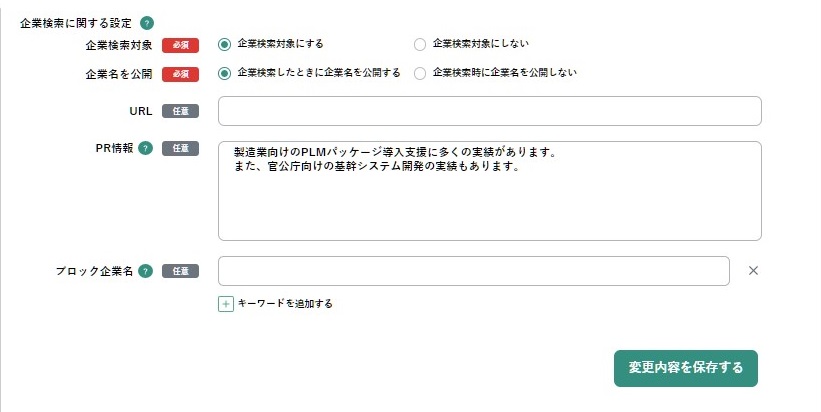
Task: Show help tooltip for ブロック企業名
Action: 146,271
